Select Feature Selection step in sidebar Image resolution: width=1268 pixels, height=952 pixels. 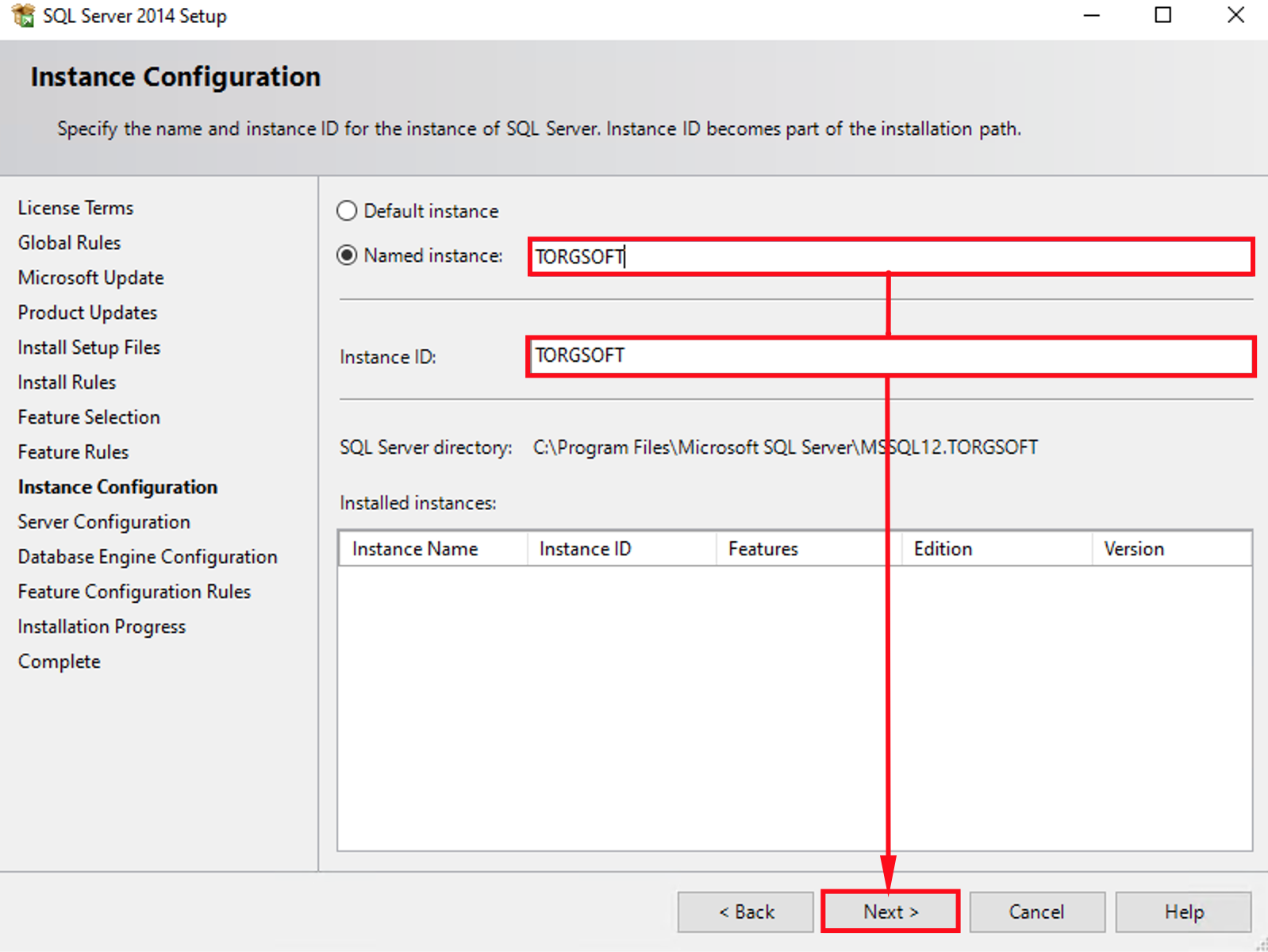pos(89,417)
